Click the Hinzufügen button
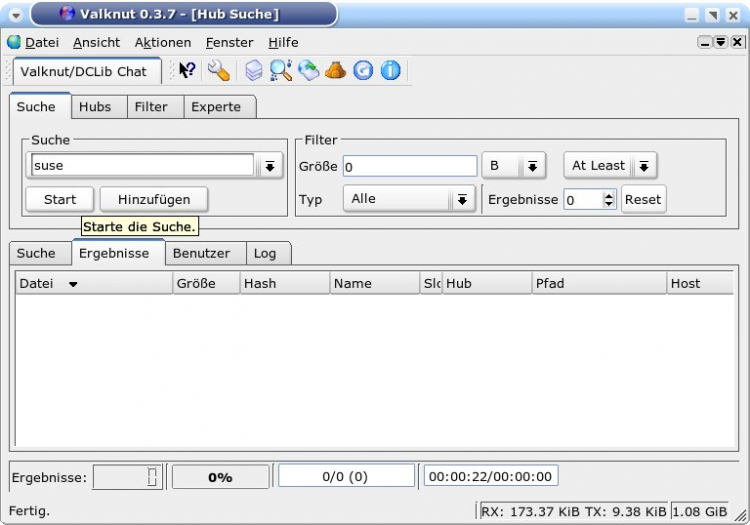The width and height of the screenshot is (750, 525). pos(154,199)
